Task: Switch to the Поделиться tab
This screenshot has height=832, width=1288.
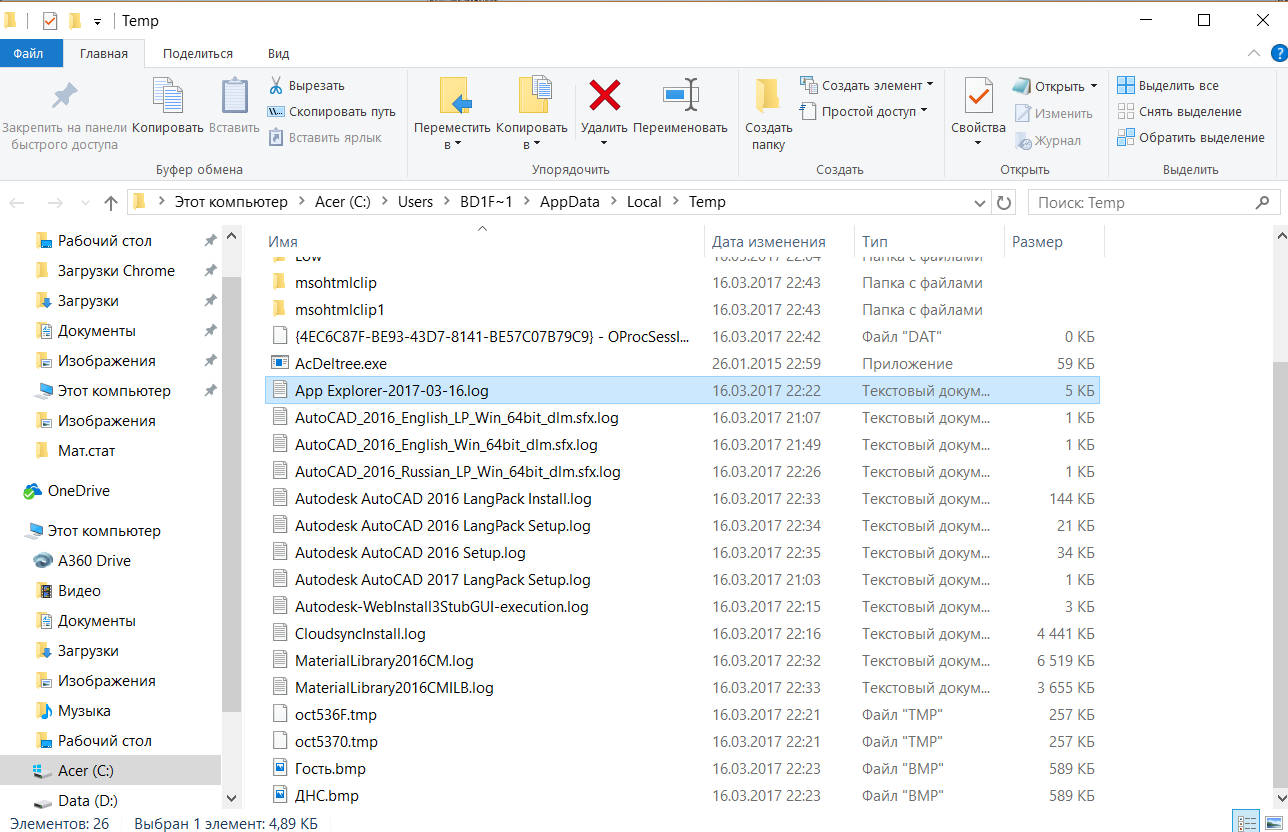Action: pos(198,54)
